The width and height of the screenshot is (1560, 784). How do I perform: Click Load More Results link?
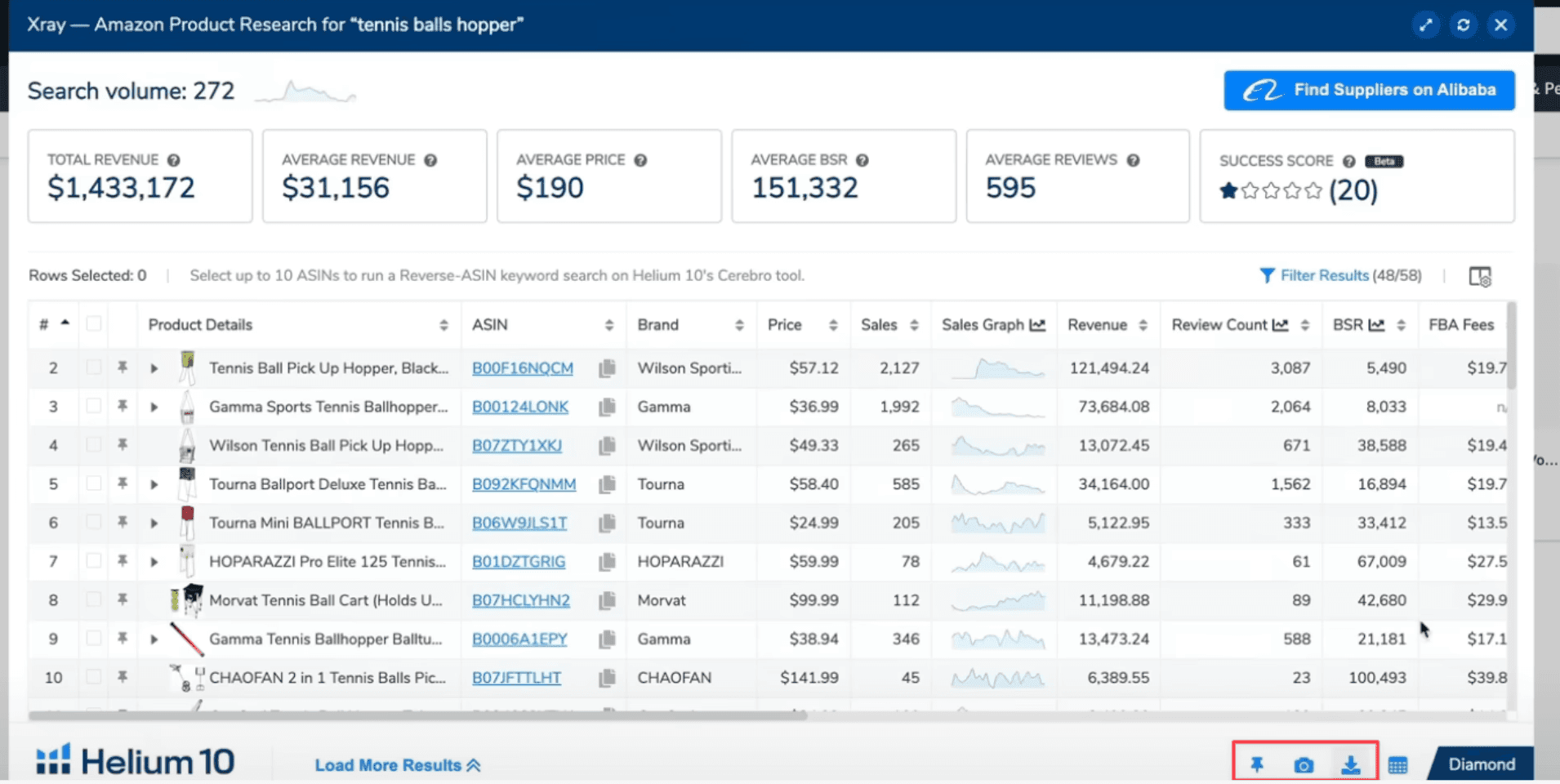398,765
